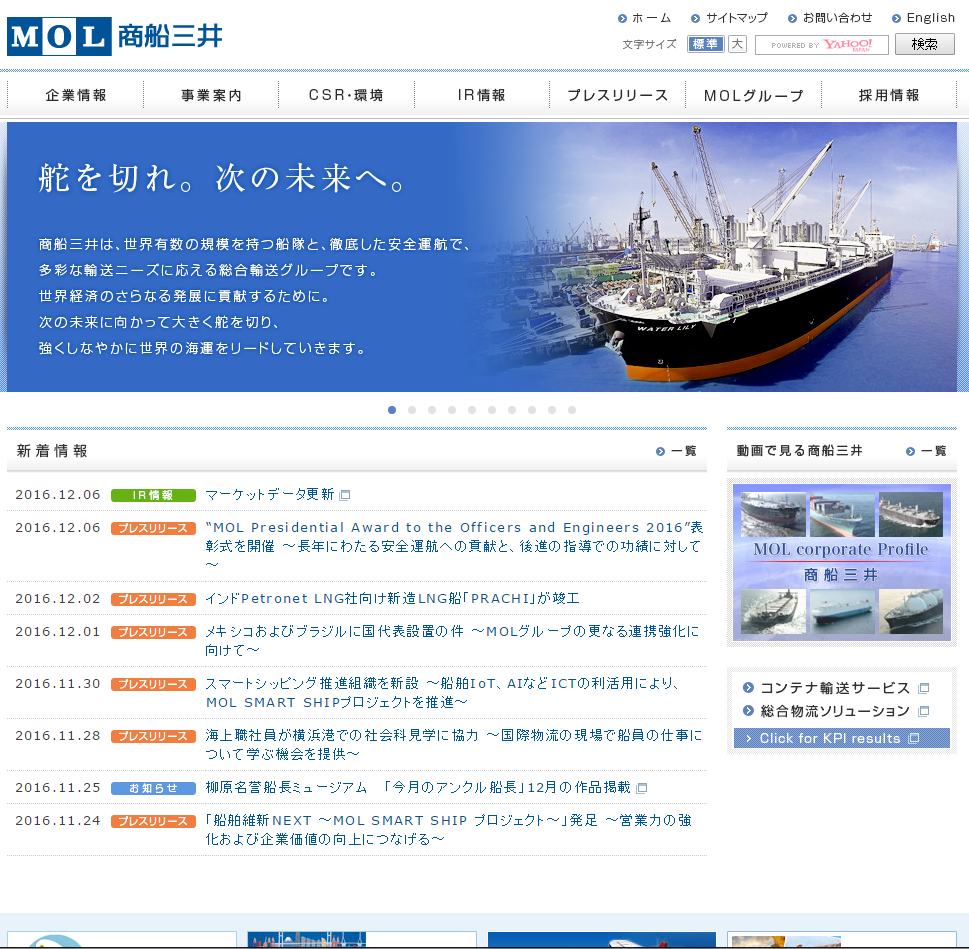
Task: Click the Yahoo search input field
Action: (x=820, y=45)
